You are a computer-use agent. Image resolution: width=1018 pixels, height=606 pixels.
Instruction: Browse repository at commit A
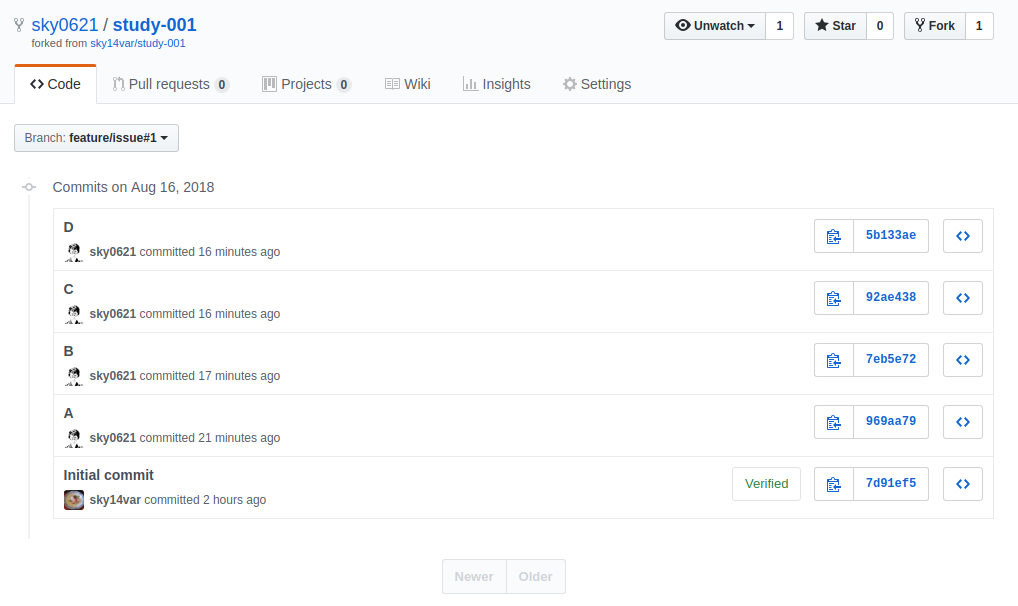pos(963,422)
